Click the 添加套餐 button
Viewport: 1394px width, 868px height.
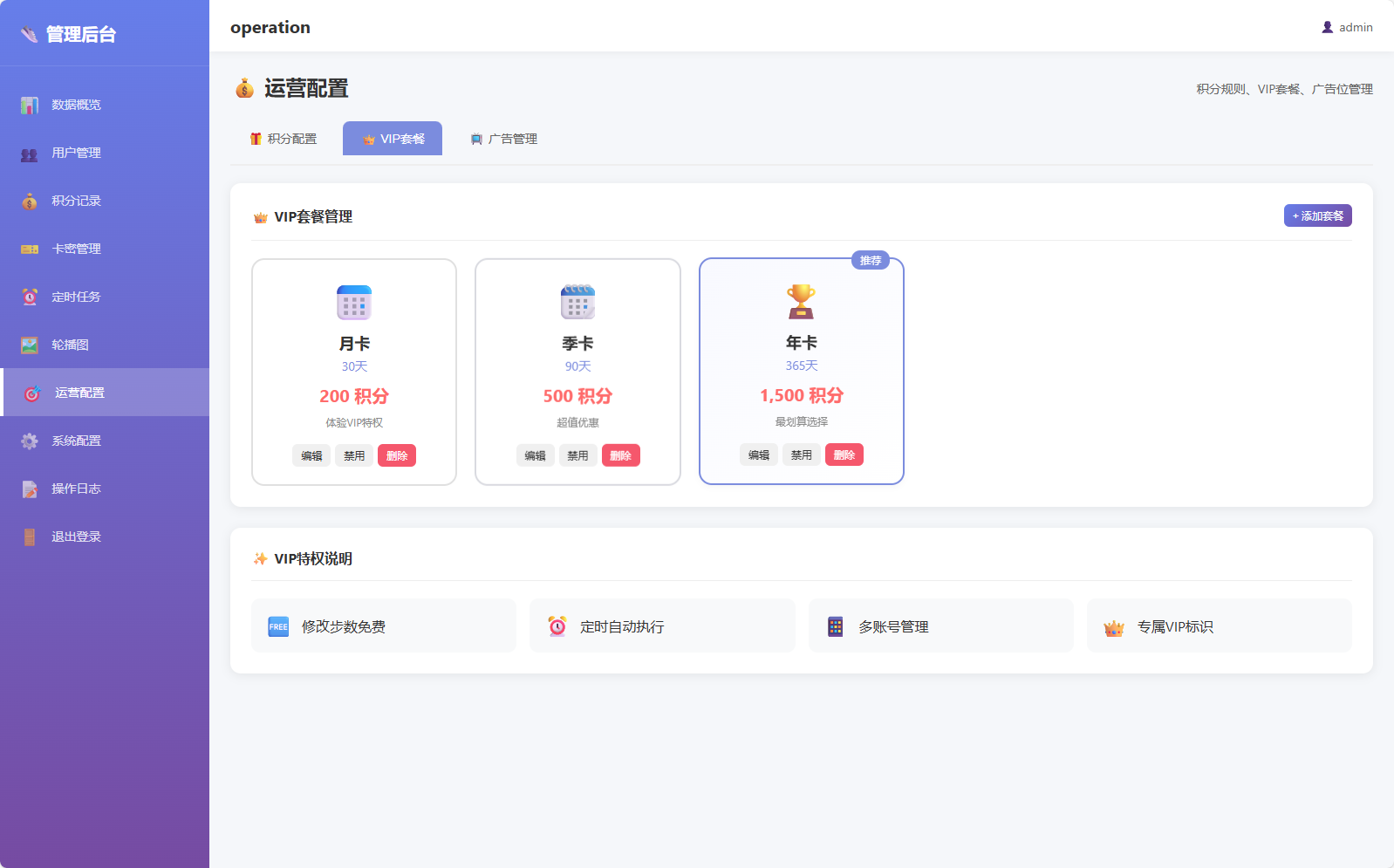click(1317, 215)
